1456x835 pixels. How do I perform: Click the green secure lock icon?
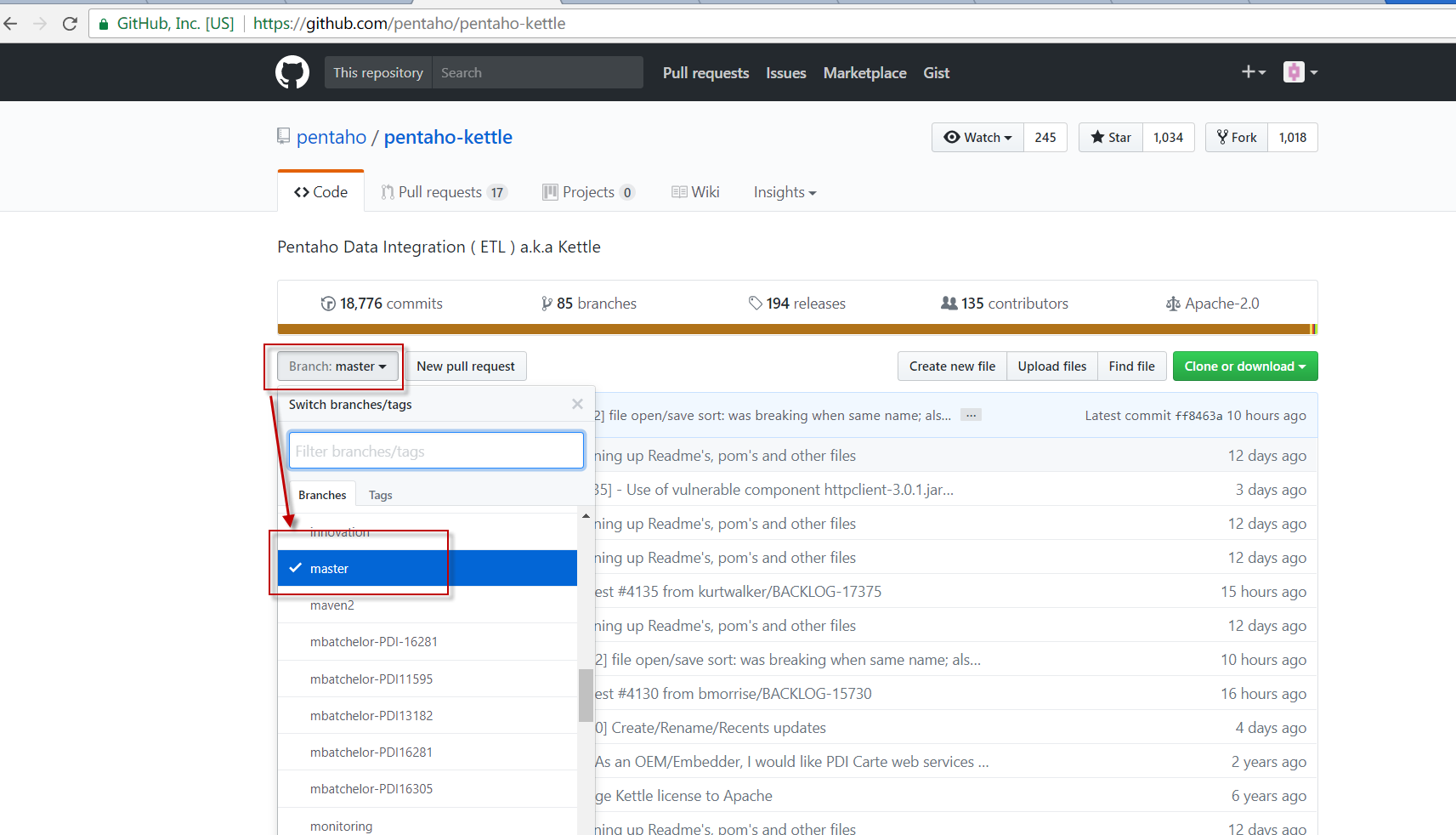point(104,24)
